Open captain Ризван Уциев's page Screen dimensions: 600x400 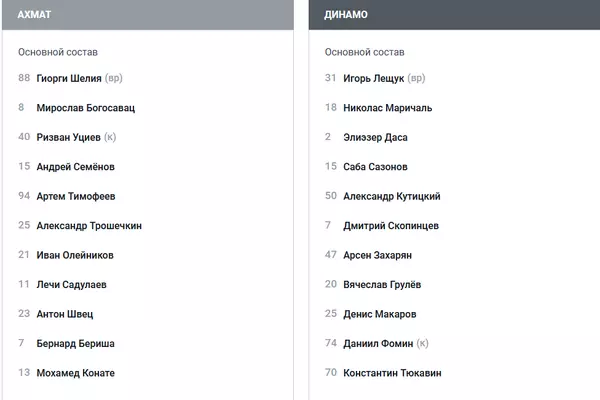(68, 137)
